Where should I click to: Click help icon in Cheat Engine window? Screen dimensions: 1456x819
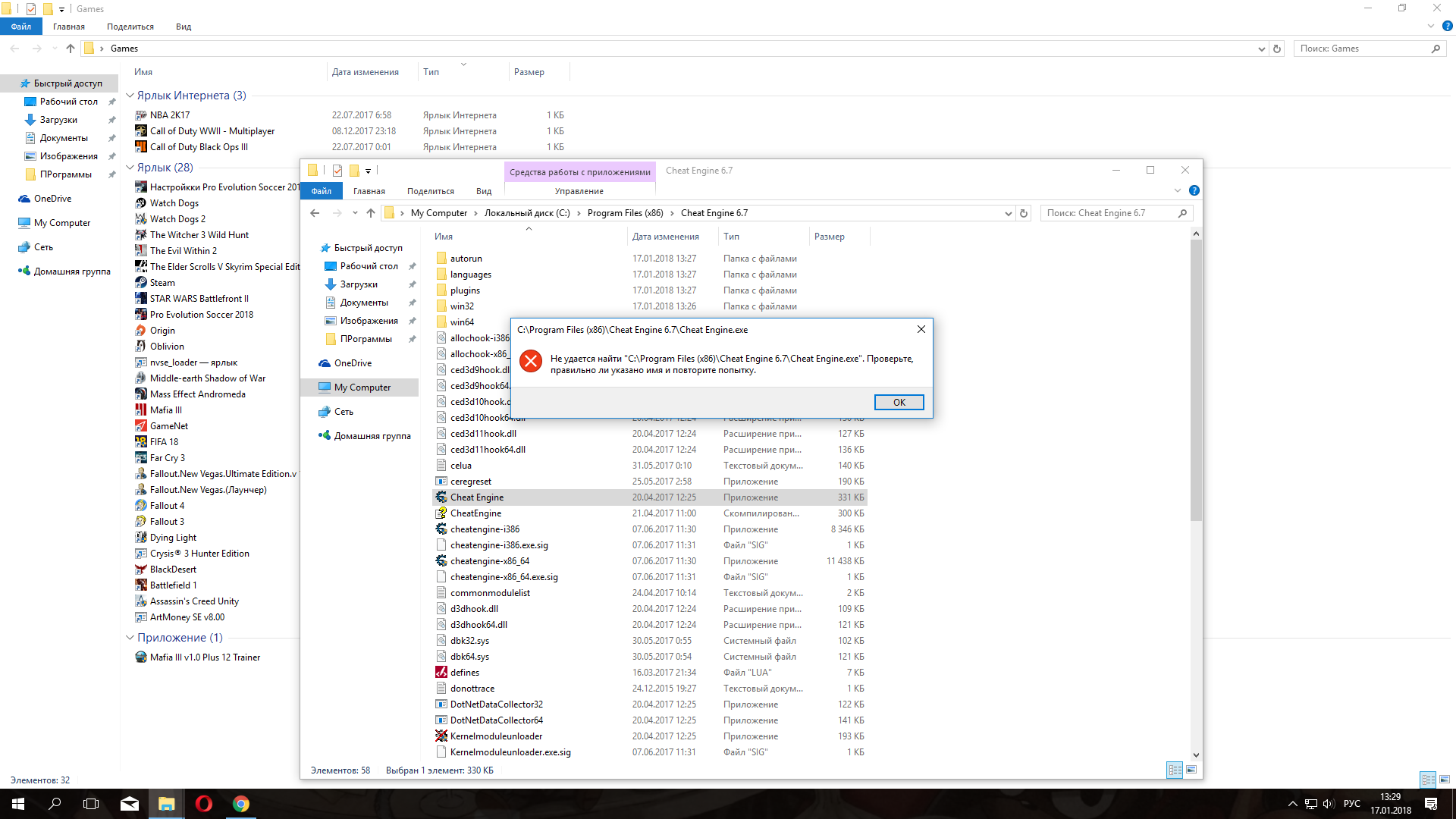coord(1194,190)
